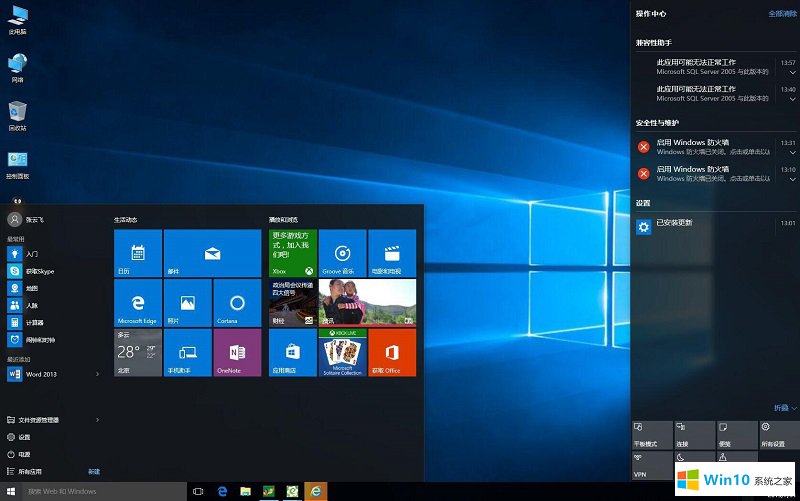This screenshot has width=800, height=501.
Task: Open the 邮件 mail tile
Action: pos(212,253)
